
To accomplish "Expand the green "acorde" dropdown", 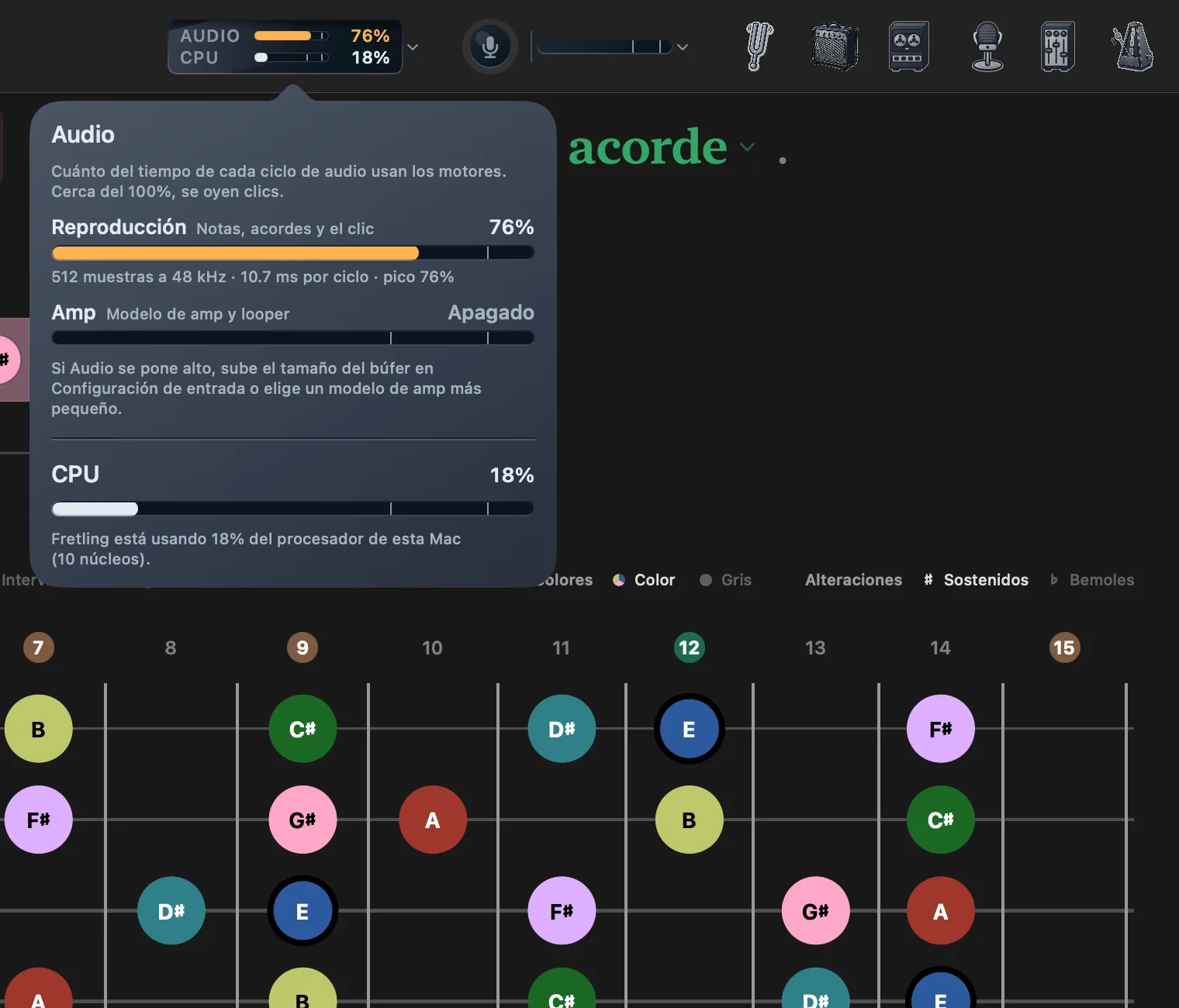I will (x=662, y=146).
